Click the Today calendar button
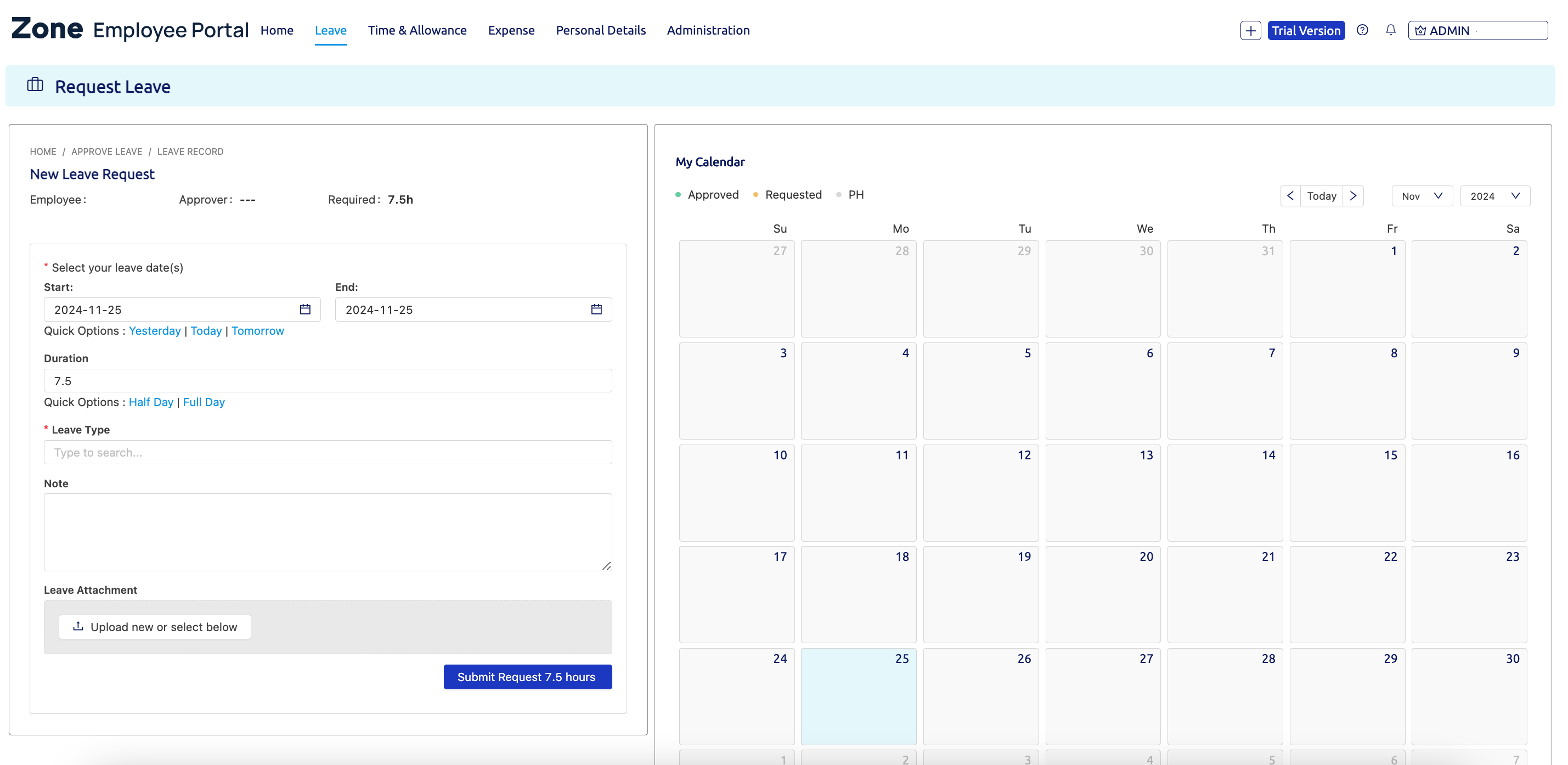This screenshot has width=1568, height=765. 1322,195
